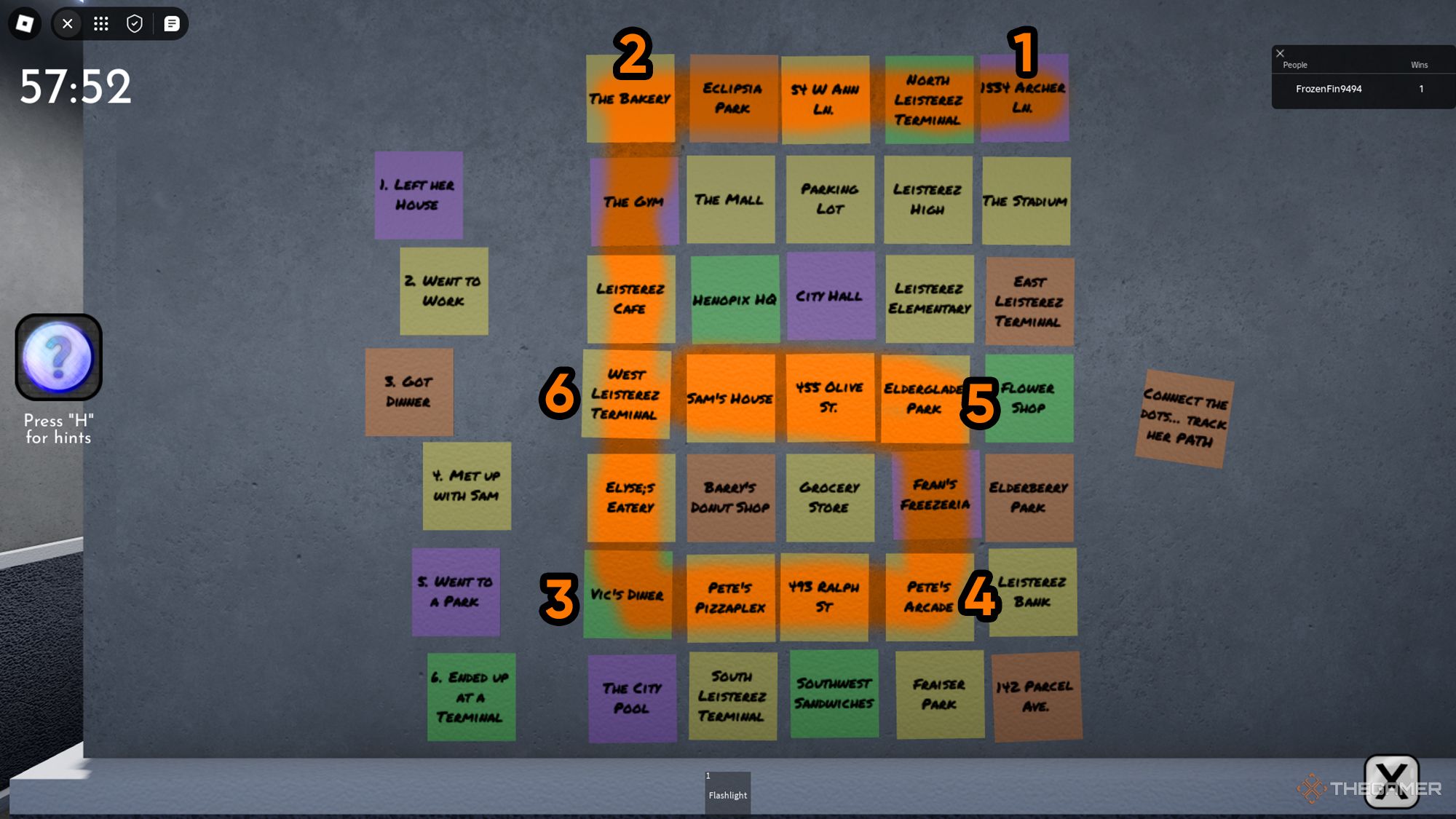Select The Bakery location sticky note
This screenshot has width=1456, height=819.
(x=630, y=97)
